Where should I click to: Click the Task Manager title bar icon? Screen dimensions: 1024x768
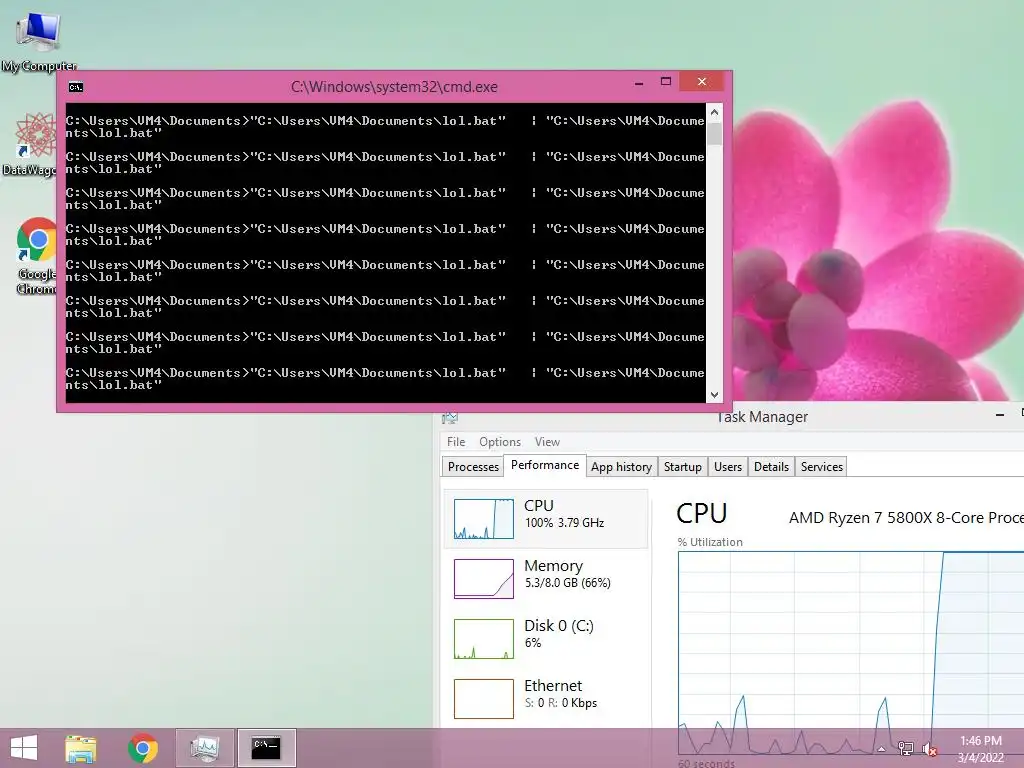tap(449, 418)
